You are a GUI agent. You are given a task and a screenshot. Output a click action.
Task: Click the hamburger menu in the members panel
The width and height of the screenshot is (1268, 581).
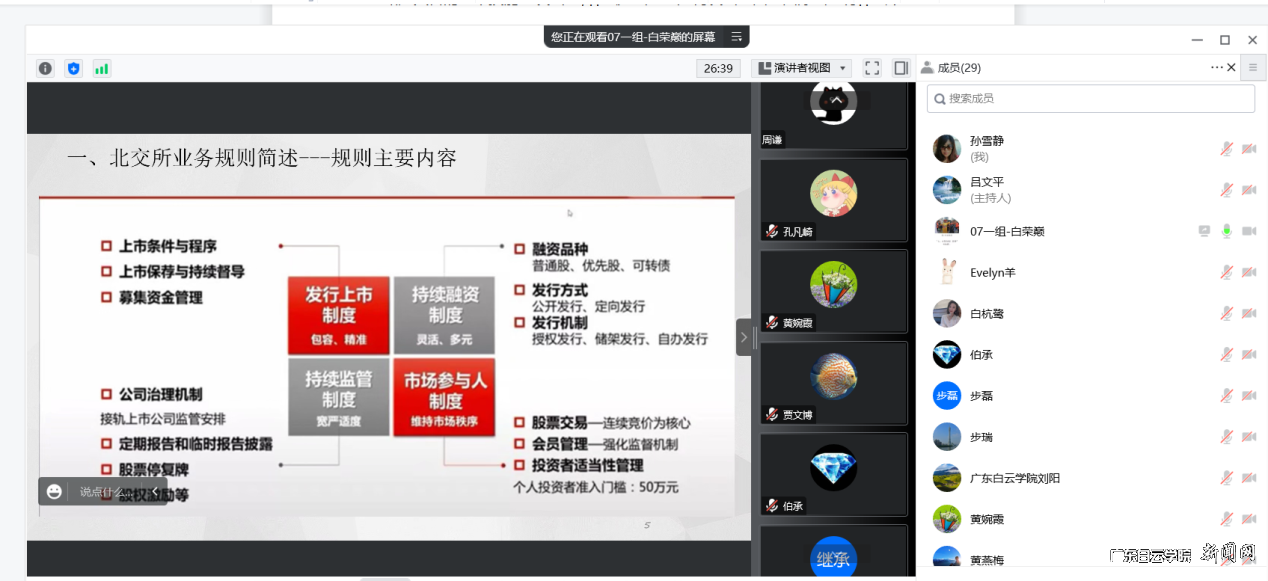point(1252,68)
